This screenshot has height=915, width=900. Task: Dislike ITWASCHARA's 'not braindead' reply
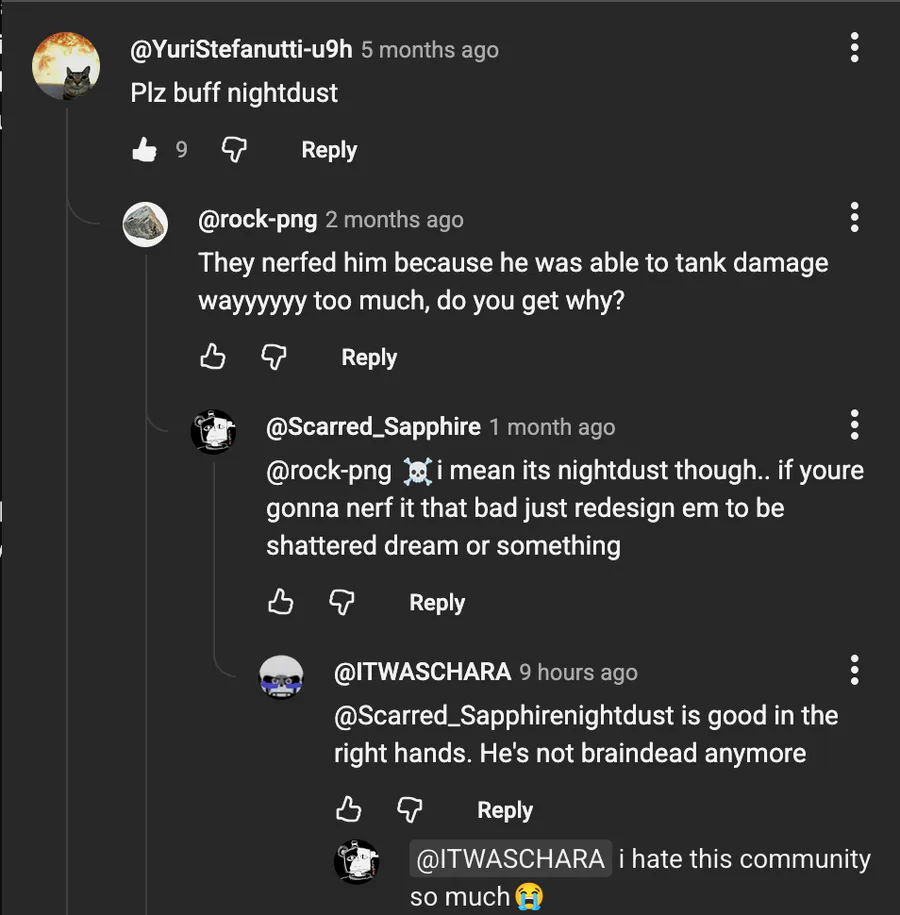[x=410, y=809]
